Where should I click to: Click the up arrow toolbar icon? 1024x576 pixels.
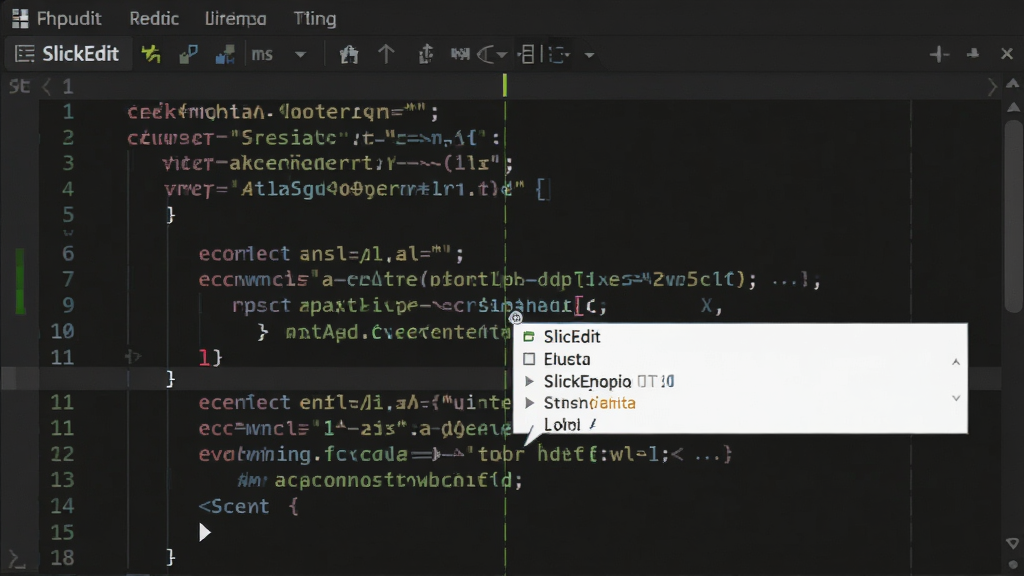click(x=386, y=54)
